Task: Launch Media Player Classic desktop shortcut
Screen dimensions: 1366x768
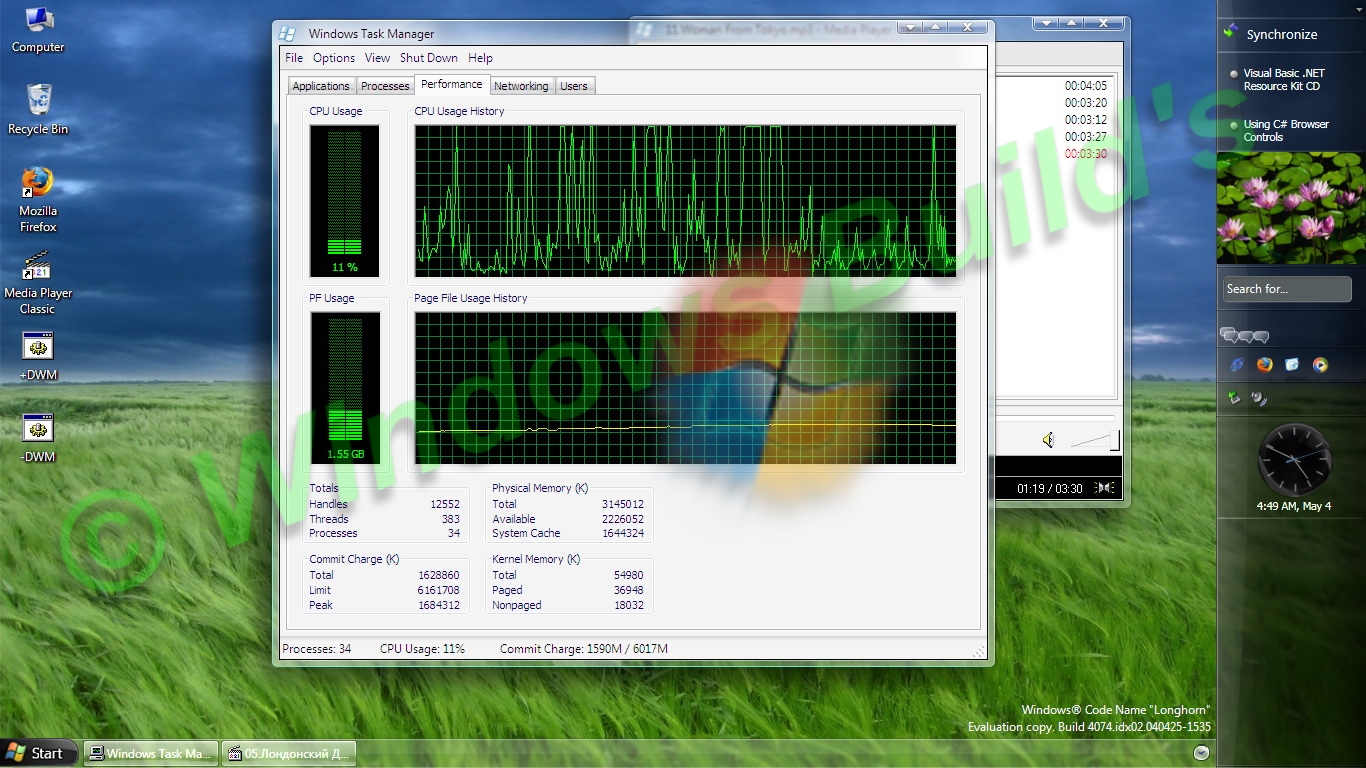Action: (x=38, y=282)
